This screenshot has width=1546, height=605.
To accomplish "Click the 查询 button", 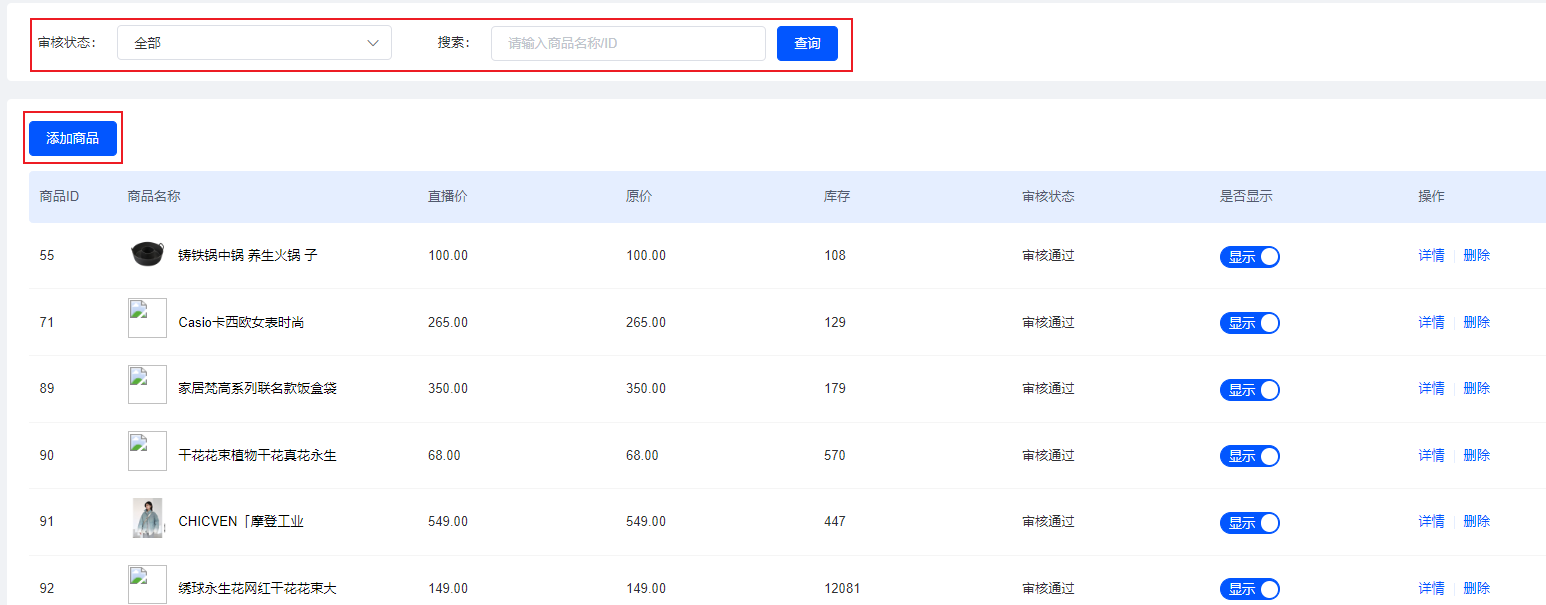I will (x=807, y=43).
